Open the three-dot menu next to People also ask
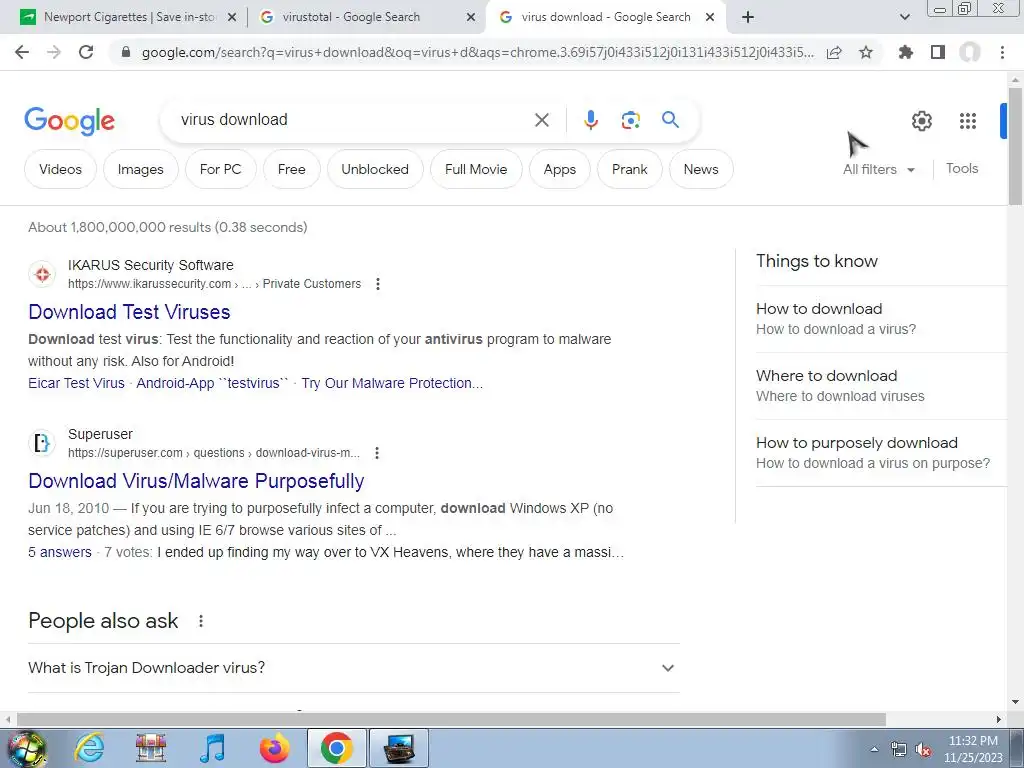 click(x=201, y=621)
